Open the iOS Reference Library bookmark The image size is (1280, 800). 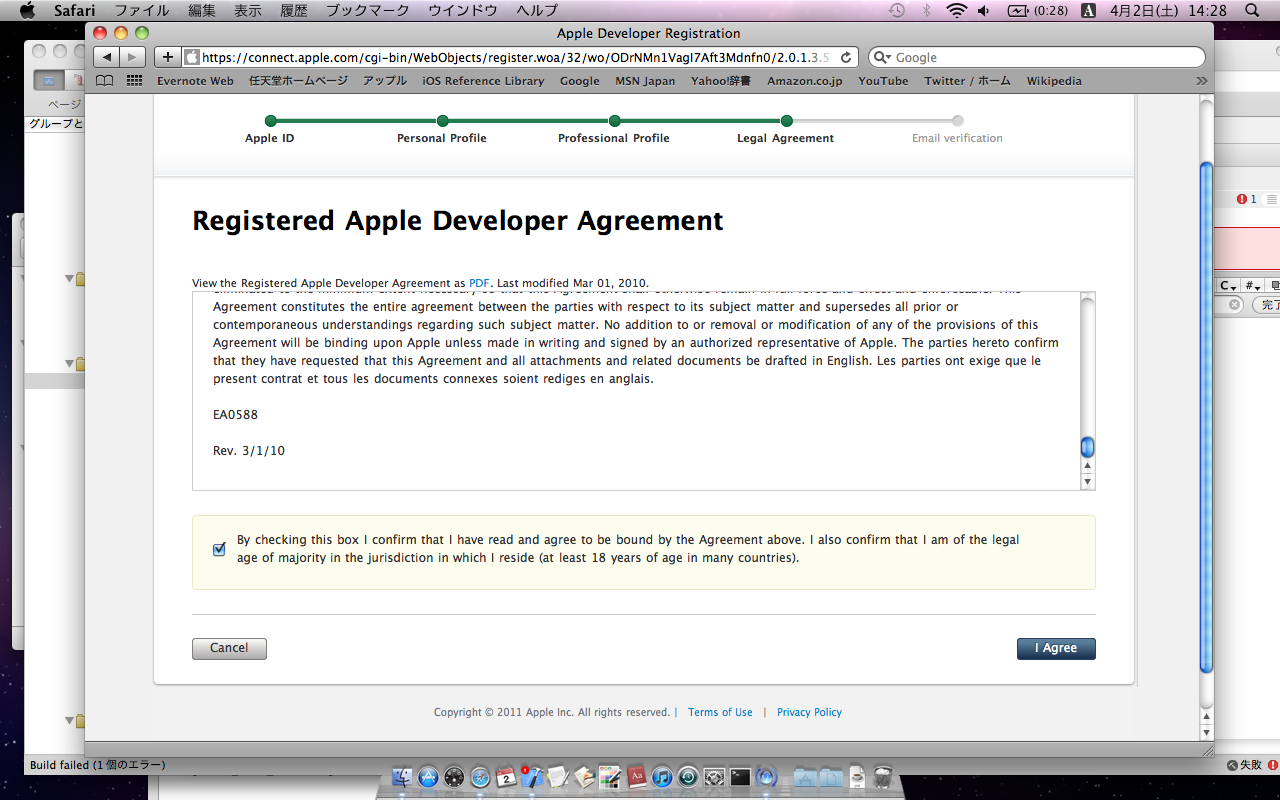coord(483,81)
